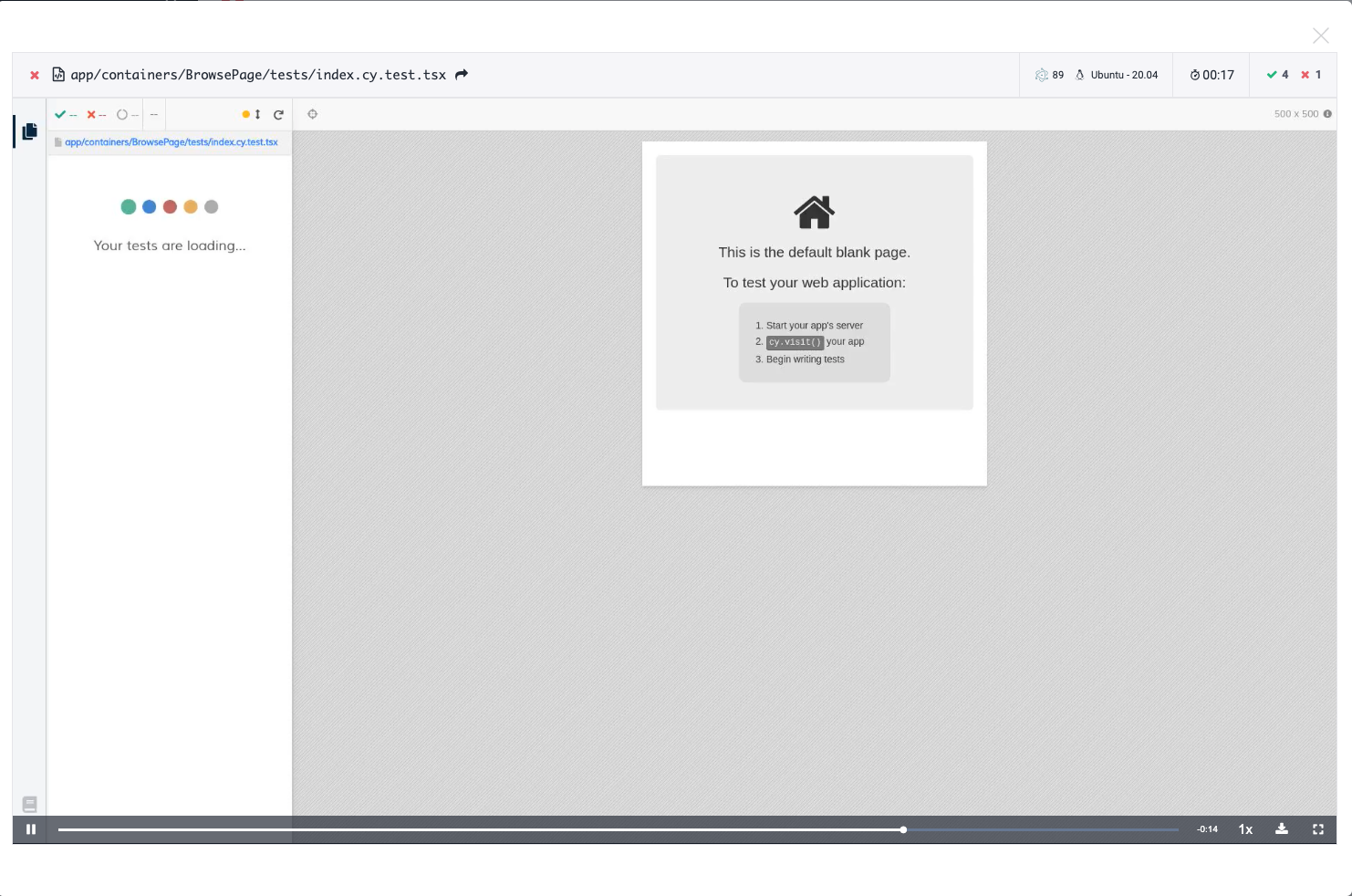
Task: Click the docs book icon at bottom left
Action: click(x=30, y=804)
